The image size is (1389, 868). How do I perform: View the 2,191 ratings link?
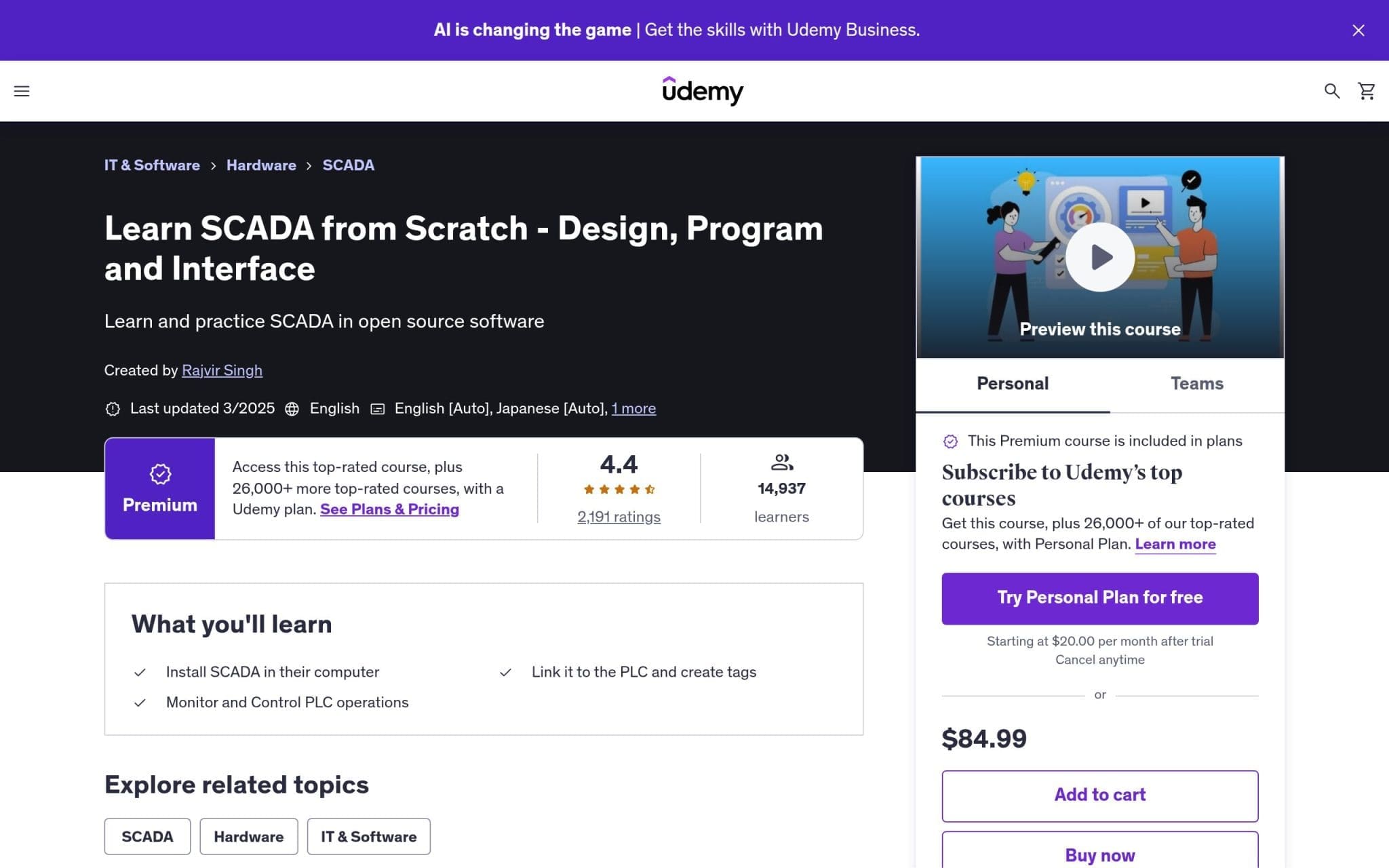click(619, 517)
